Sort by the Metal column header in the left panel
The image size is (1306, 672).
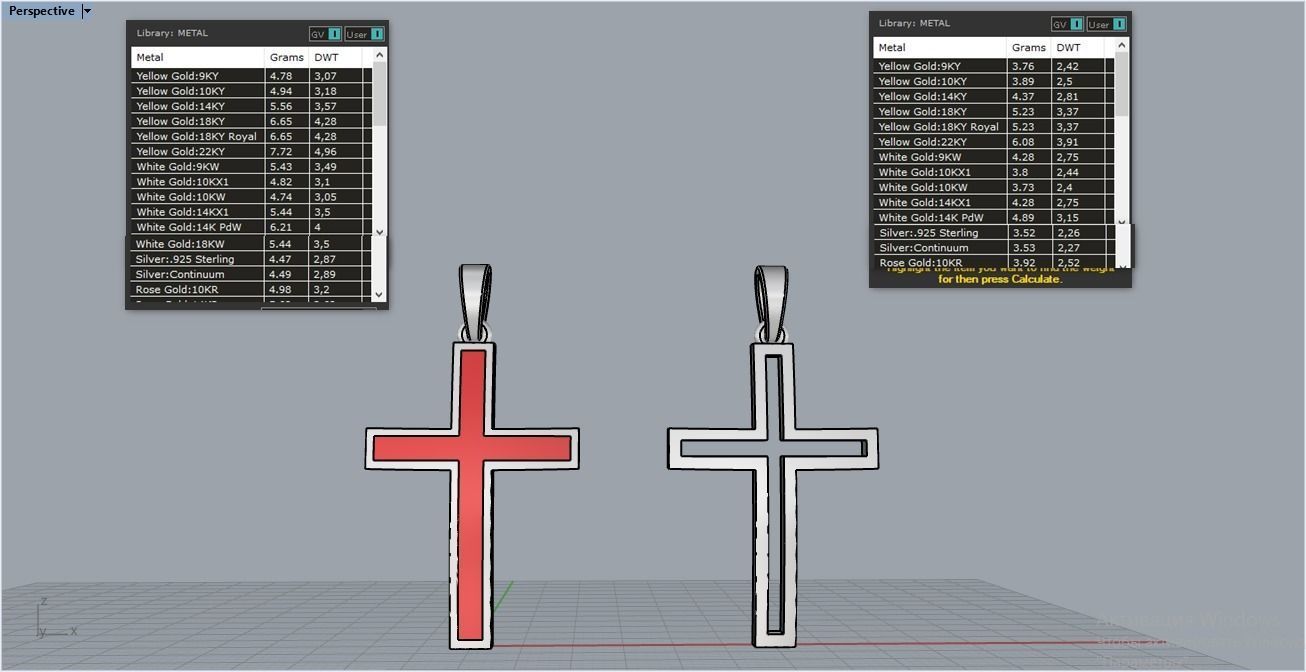(x=198, y=57)
